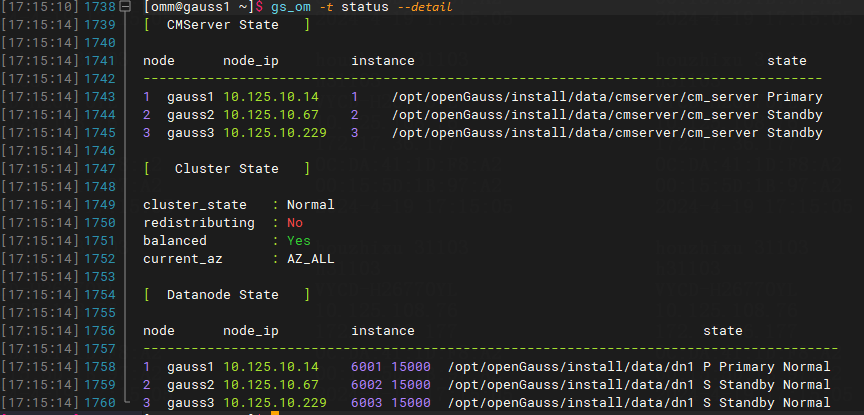Screen dimensions: 864x415
Task: Click the cm_server path on the gauss1 row
Action: pyautogui.click(x=575, y=97)
